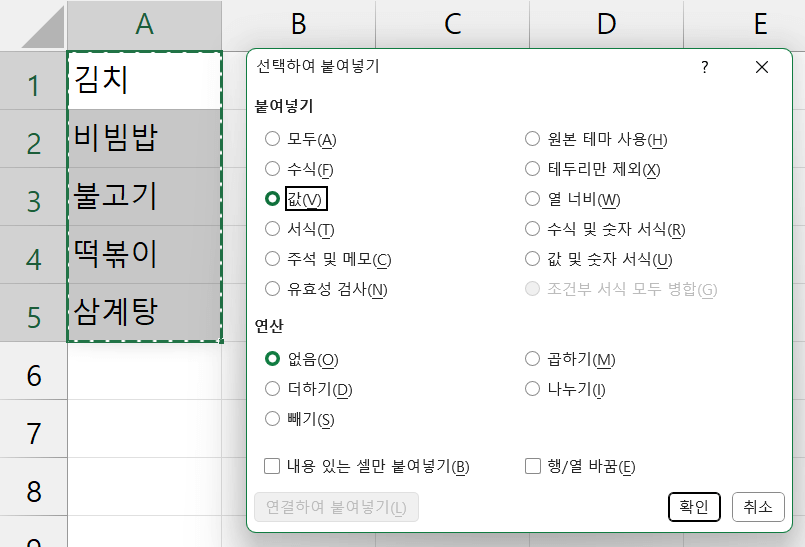Image resolution: width=805 pixels, height=547 pixels.
Task: Choose the 수식(F) radio button
Action: click(272, 169)
